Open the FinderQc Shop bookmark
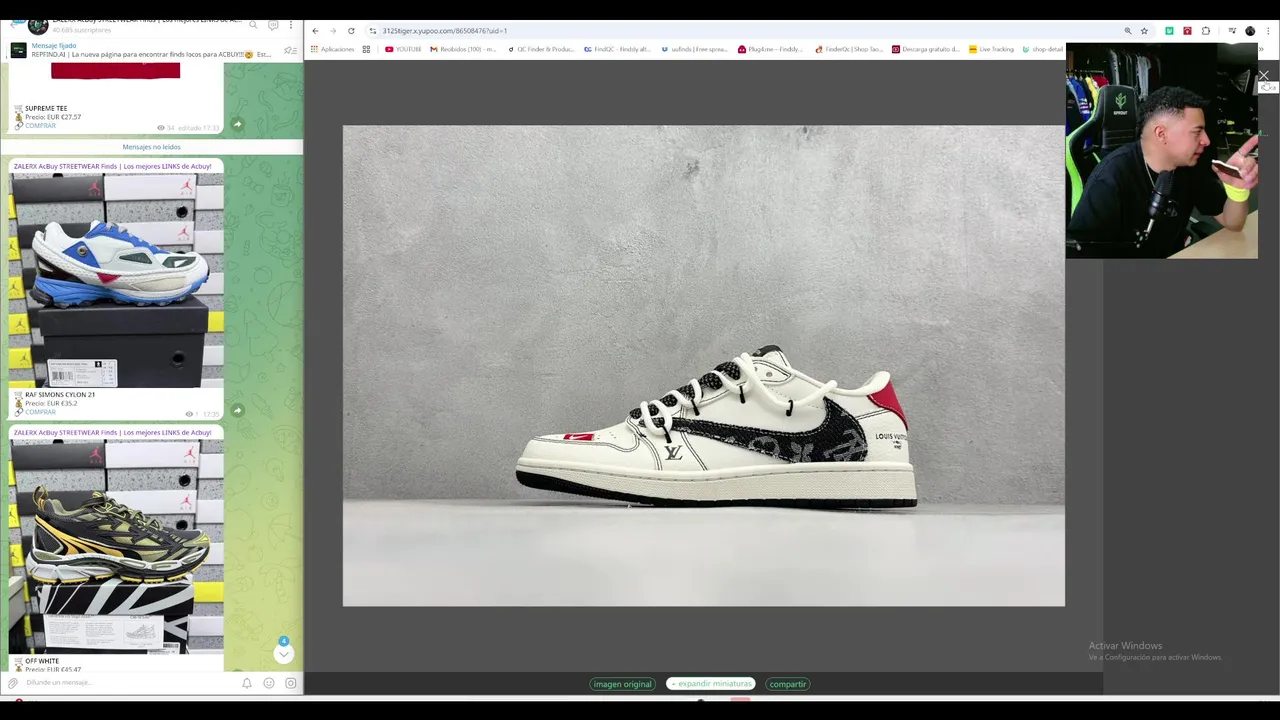This screenshot has height=720, width=1280. point(849,49)
